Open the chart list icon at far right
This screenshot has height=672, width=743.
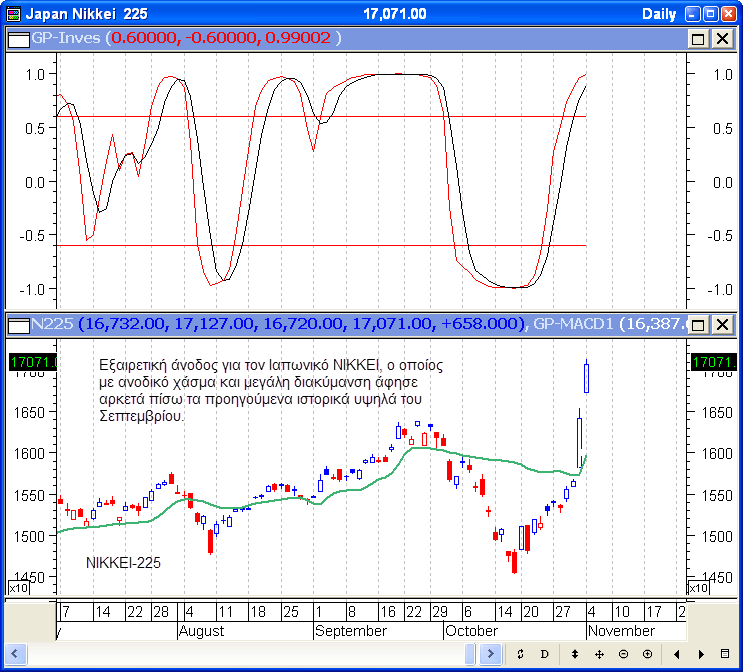pyautogui.click(x=726, y=654)
